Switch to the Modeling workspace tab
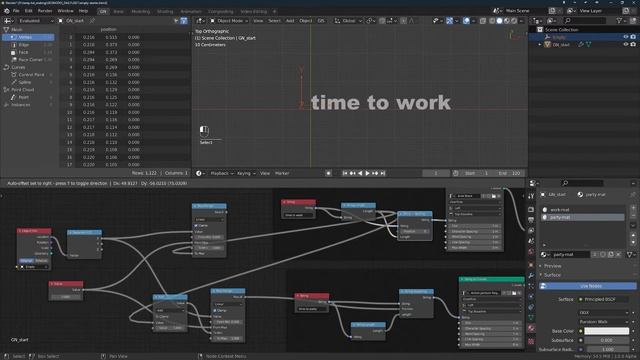This screenshot has height=360, width=640. point(140,11)
